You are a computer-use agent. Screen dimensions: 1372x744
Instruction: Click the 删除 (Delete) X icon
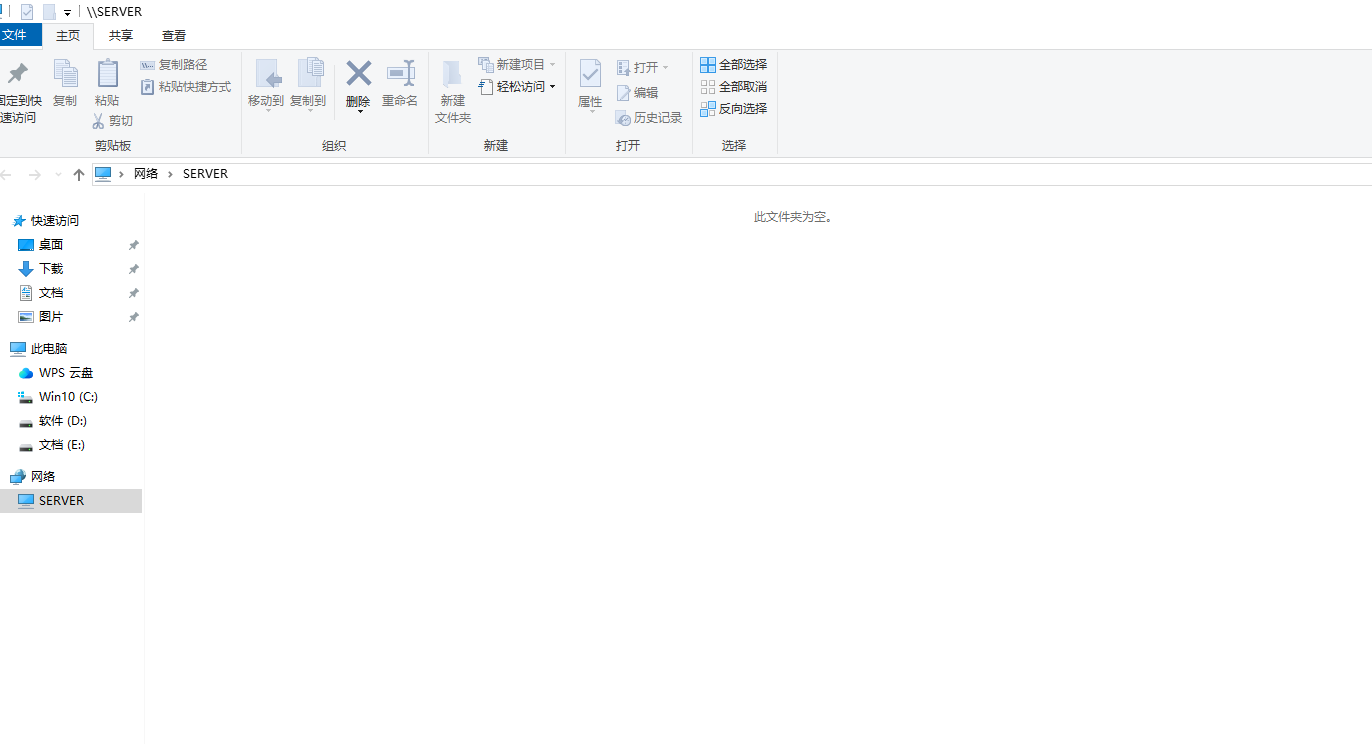358,73
